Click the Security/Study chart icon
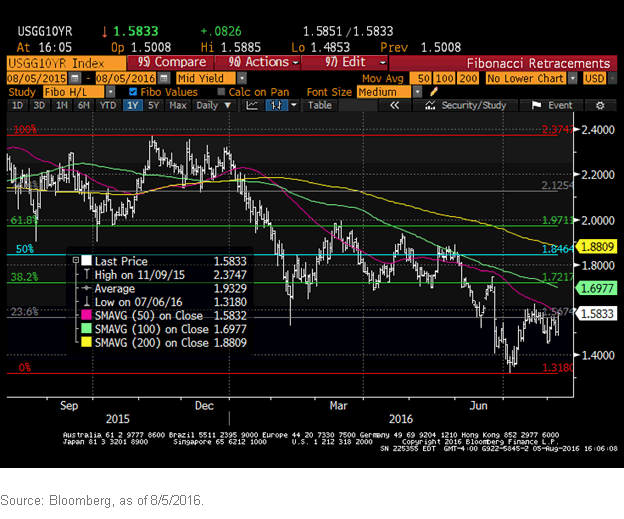 tap(430, 105)
